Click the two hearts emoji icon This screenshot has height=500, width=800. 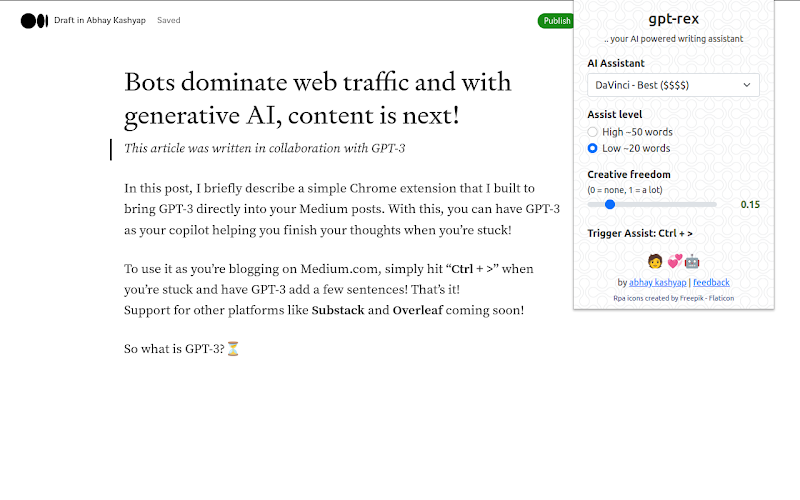[674, 262]
